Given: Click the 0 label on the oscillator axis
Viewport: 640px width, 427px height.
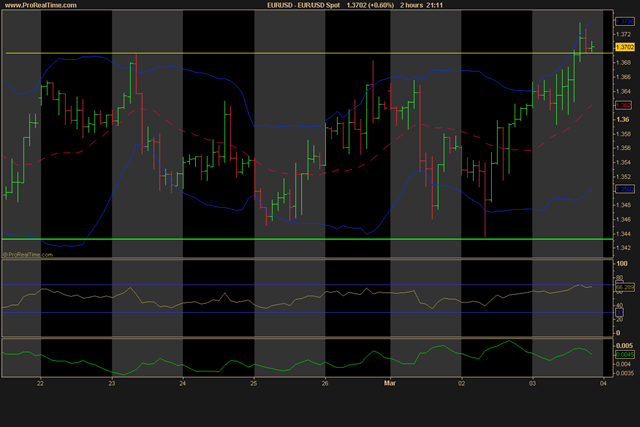Looking at the screenshot, I should click(618, 333).
